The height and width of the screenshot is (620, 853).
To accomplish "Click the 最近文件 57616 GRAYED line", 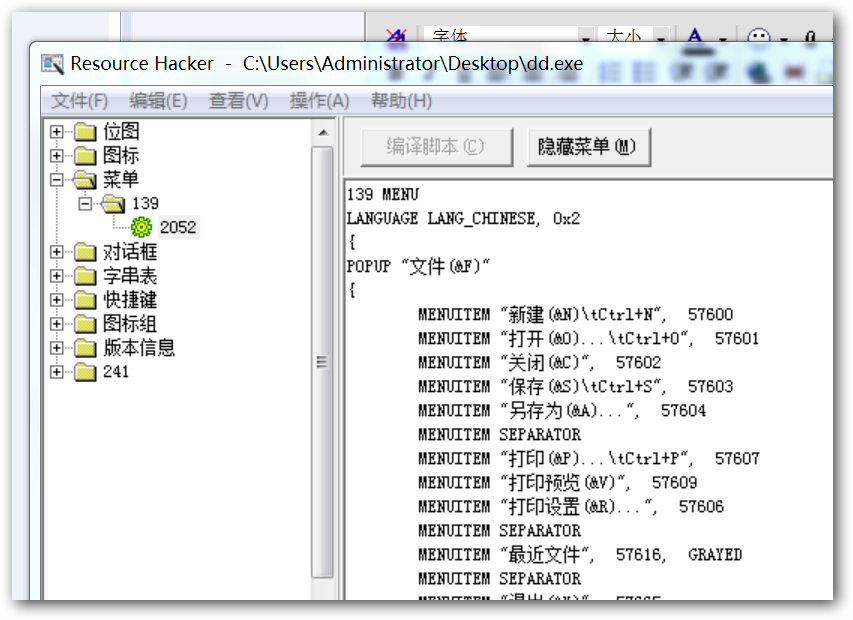I will coord(580,554).
